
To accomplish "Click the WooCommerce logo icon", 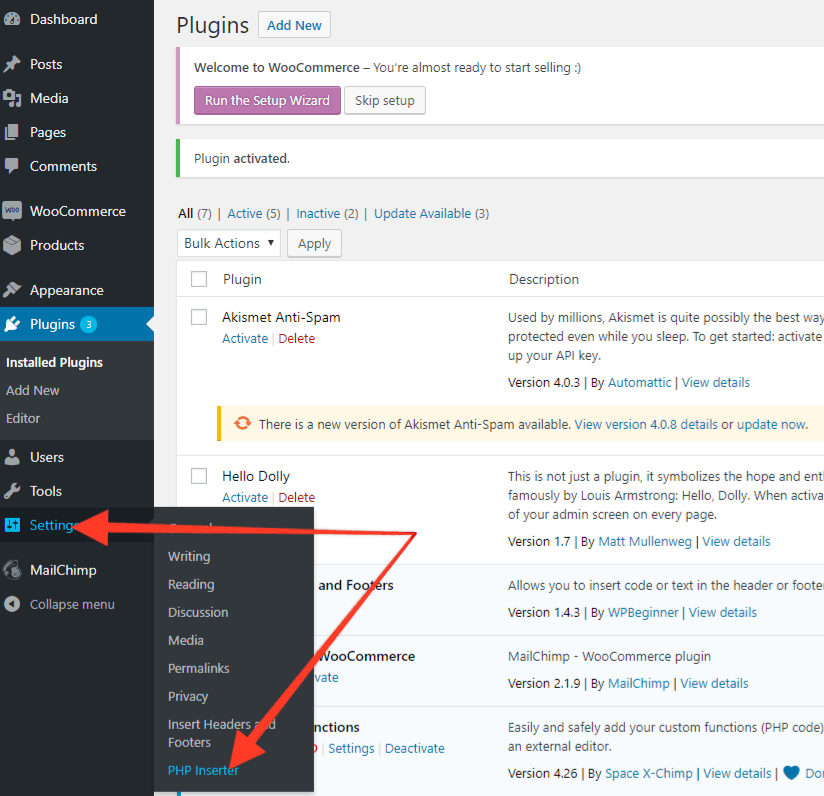I will [12, 211].
